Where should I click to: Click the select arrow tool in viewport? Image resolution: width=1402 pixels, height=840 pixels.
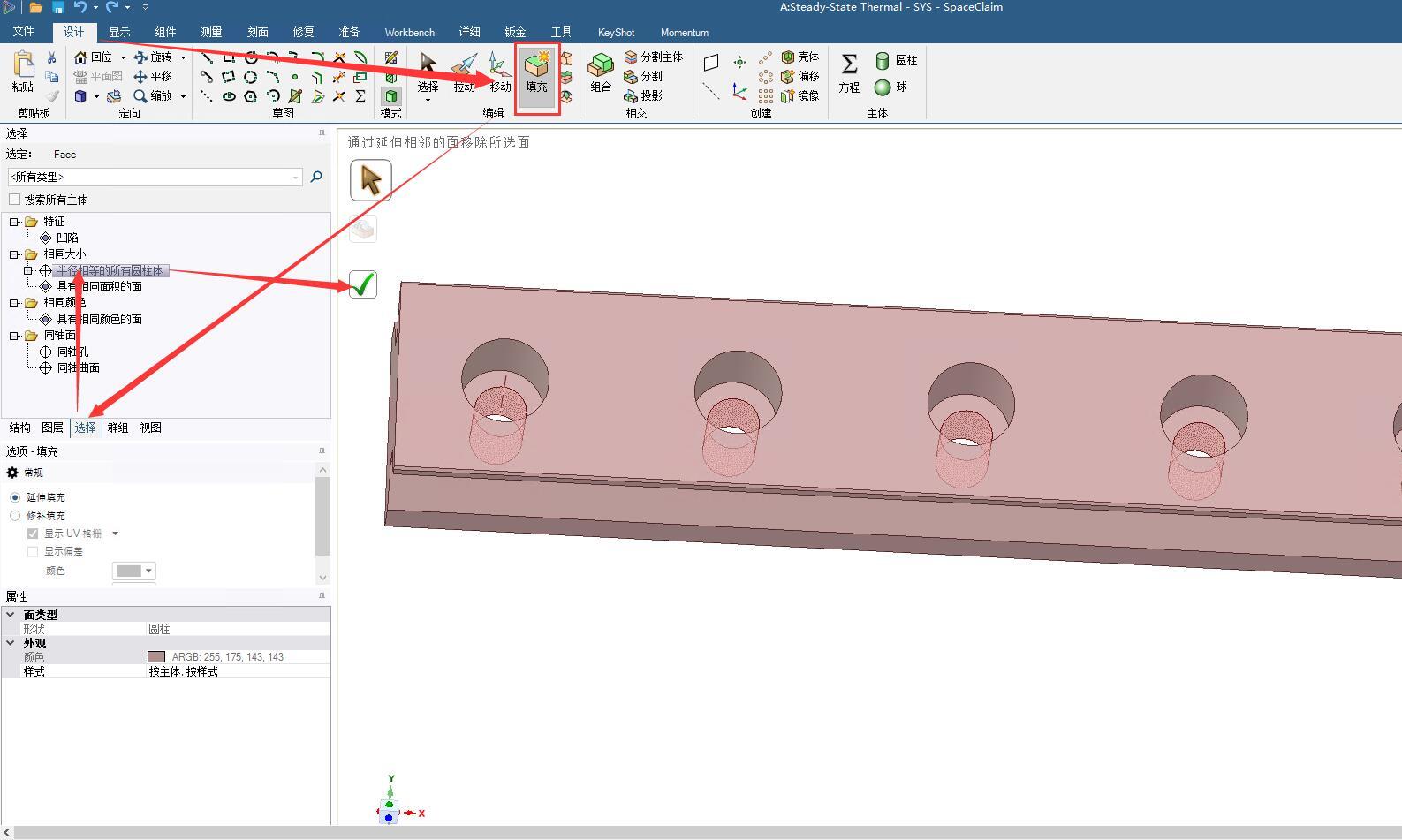[371, 180]
